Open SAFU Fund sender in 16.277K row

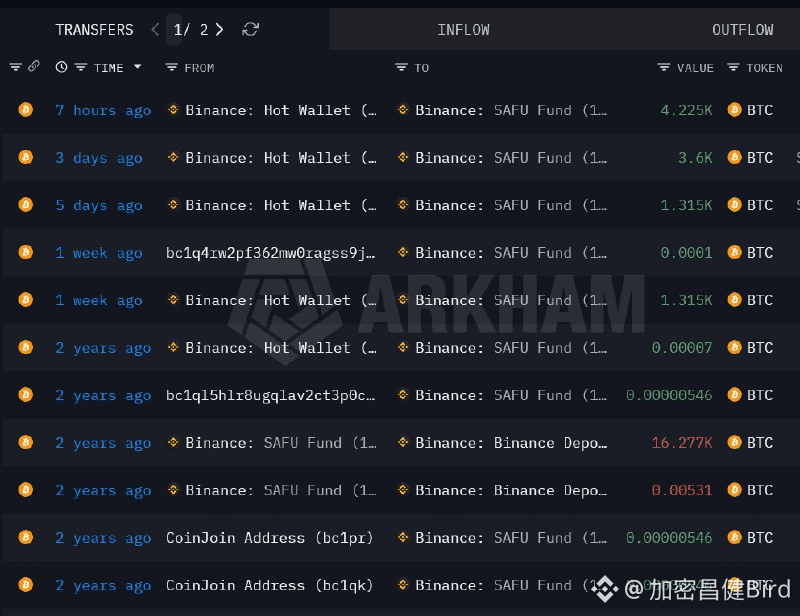(281, 443)
